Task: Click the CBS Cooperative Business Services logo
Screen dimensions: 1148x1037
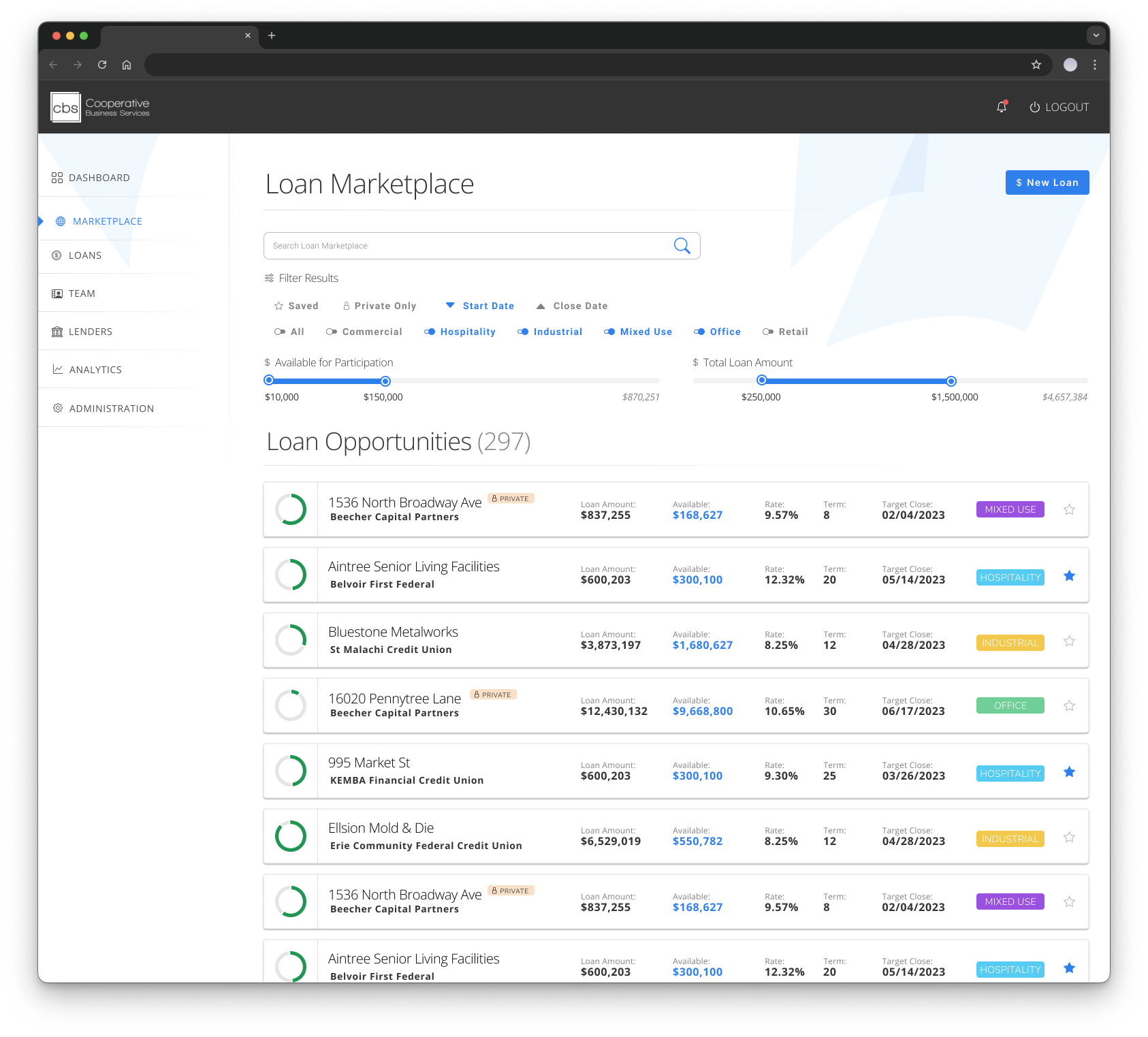Action: 101,107
